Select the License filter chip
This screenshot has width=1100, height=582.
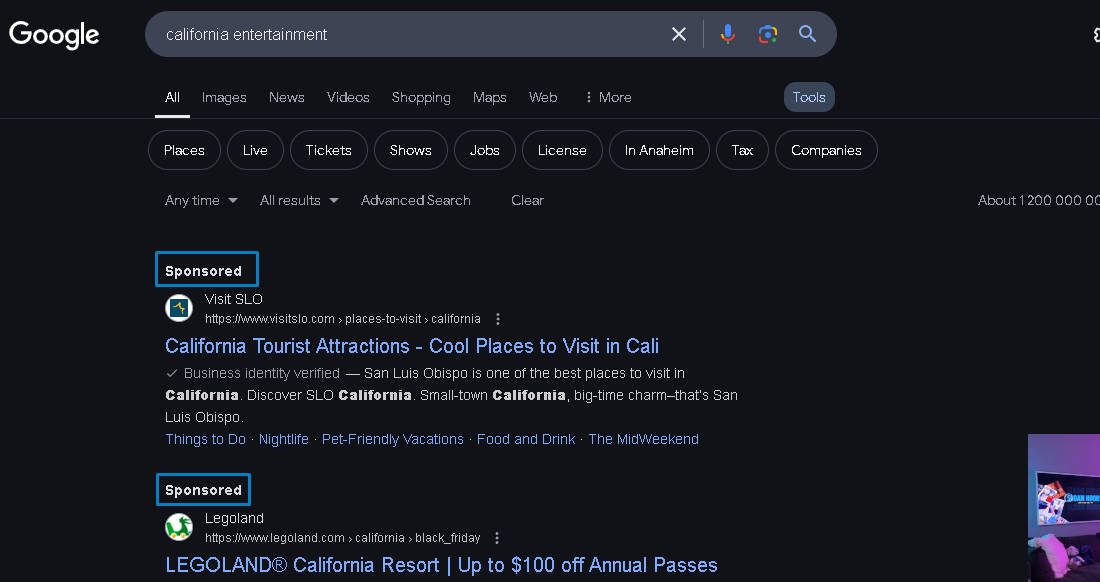pyautogui.click(x=562, y=150)
